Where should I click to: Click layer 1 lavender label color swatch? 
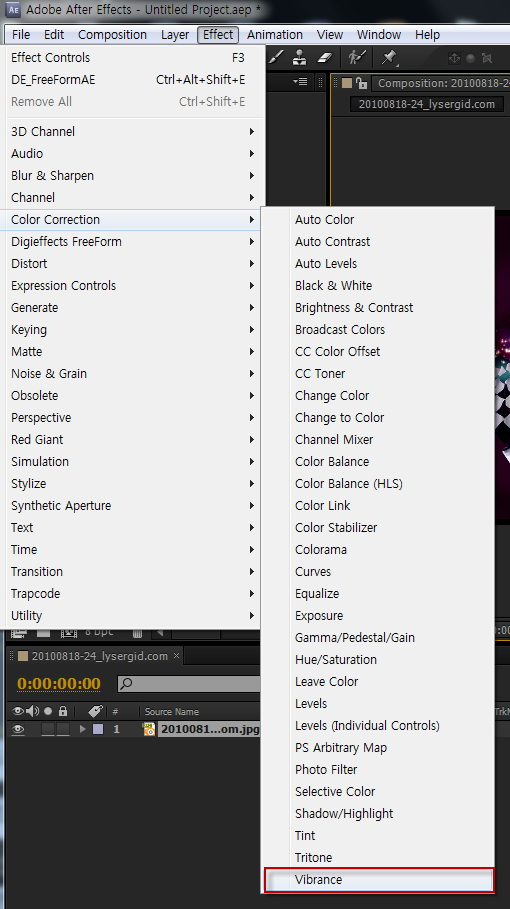98,729
